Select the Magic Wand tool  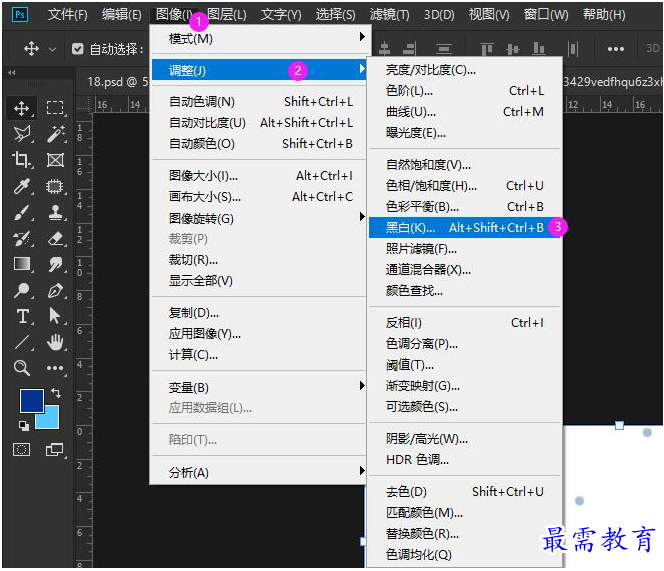click(55, 134)
